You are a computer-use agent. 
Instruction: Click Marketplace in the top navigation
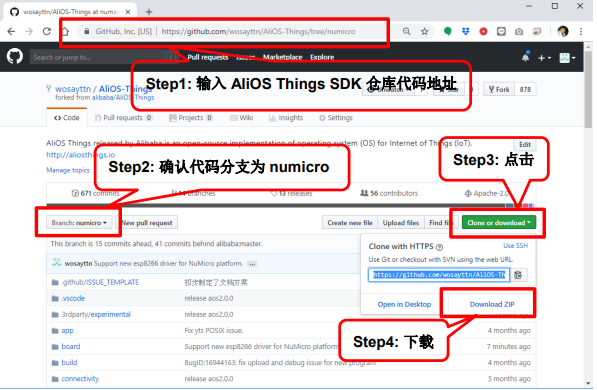283,57
